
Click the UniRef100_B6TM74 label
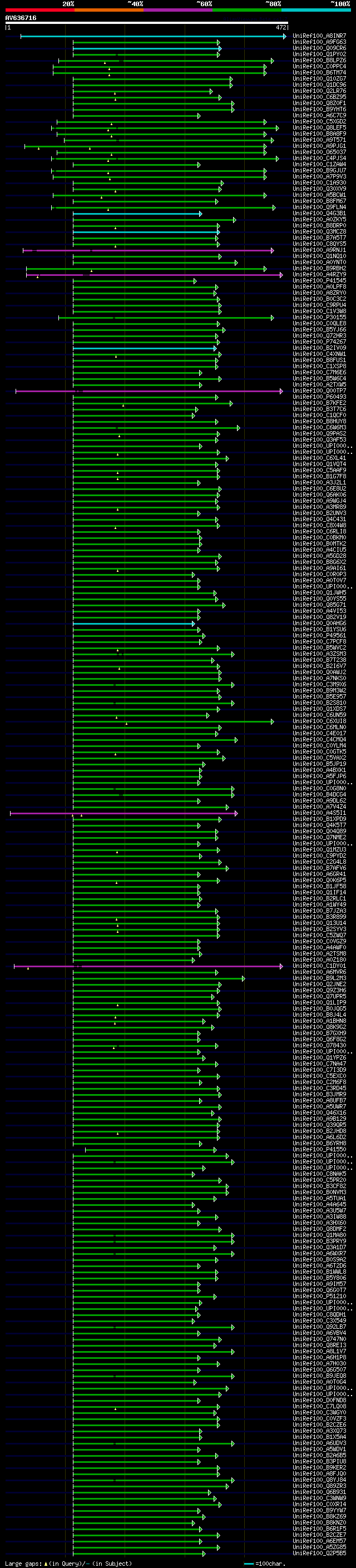point(319,72)
